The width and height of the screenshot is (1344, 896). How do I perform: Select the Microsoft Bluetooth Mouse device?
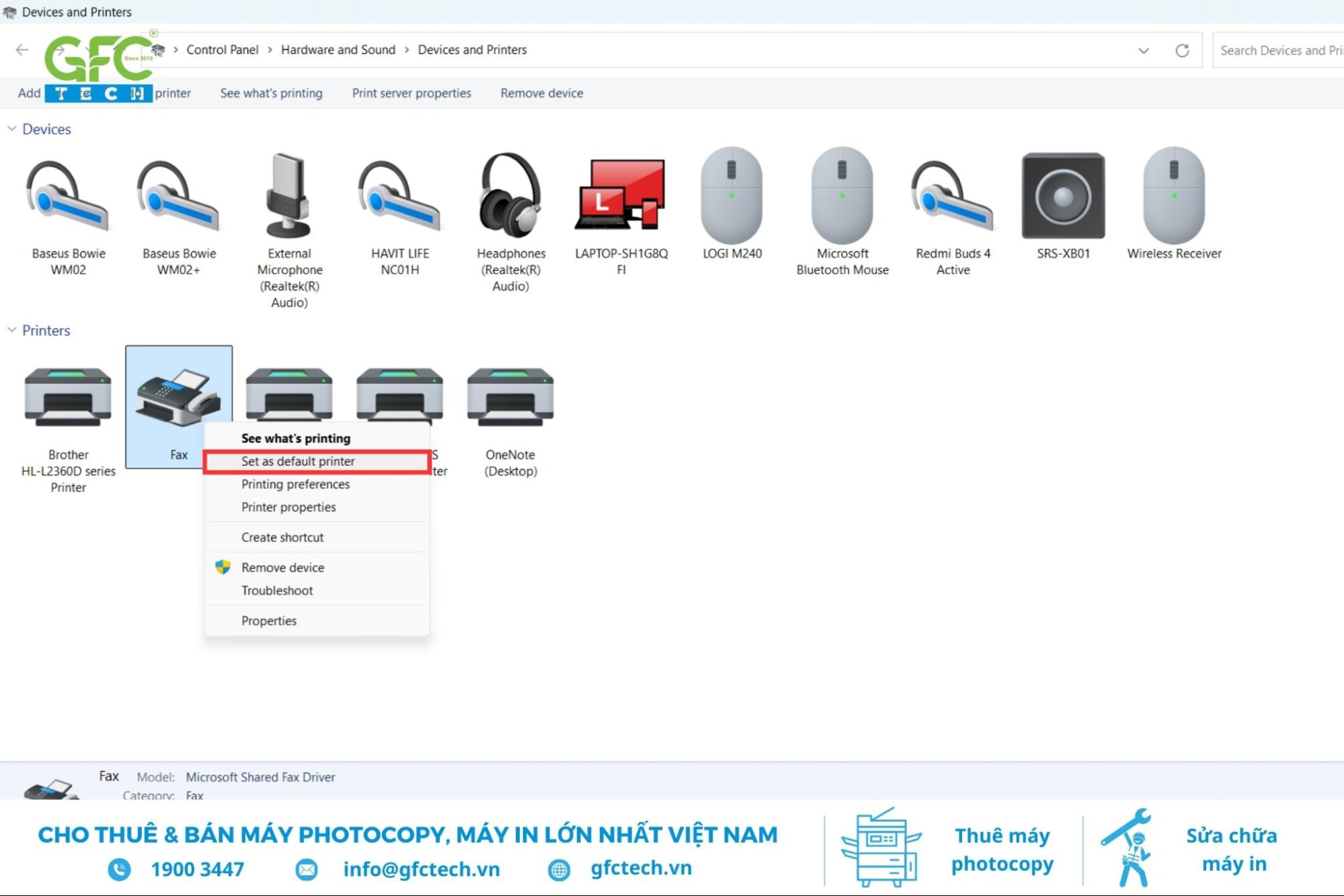click(842, 212)
